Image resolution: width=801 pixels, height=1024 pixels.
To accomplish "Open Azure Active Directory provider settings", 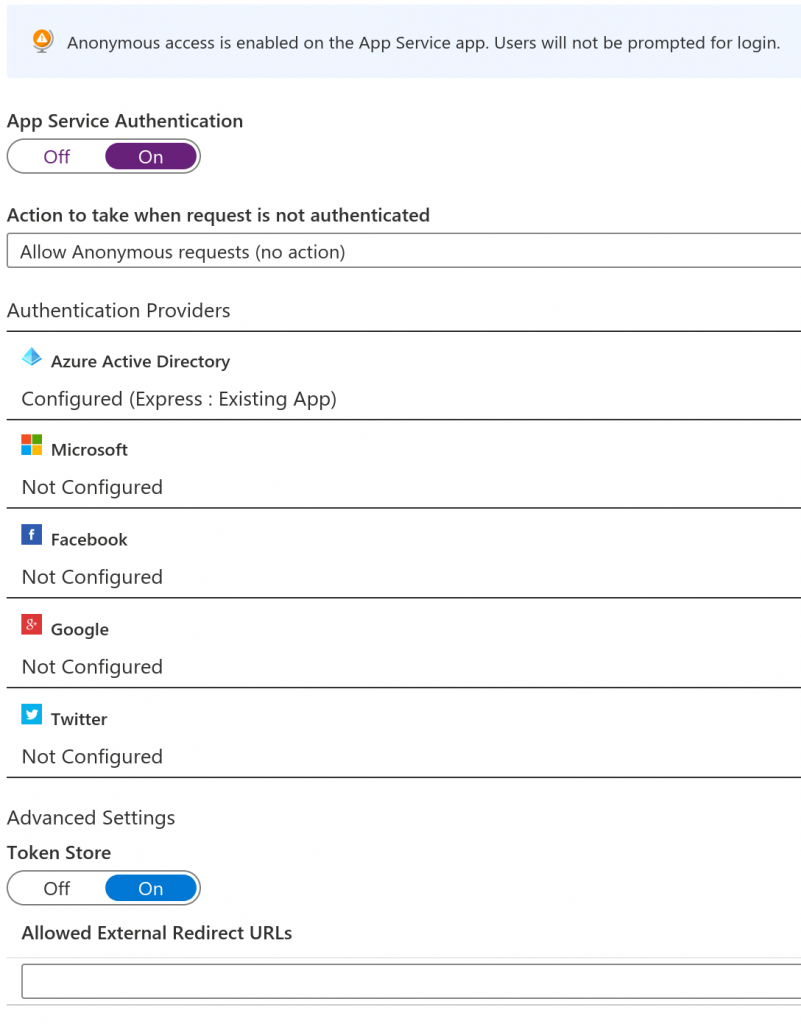I will [x=403, y=376].
